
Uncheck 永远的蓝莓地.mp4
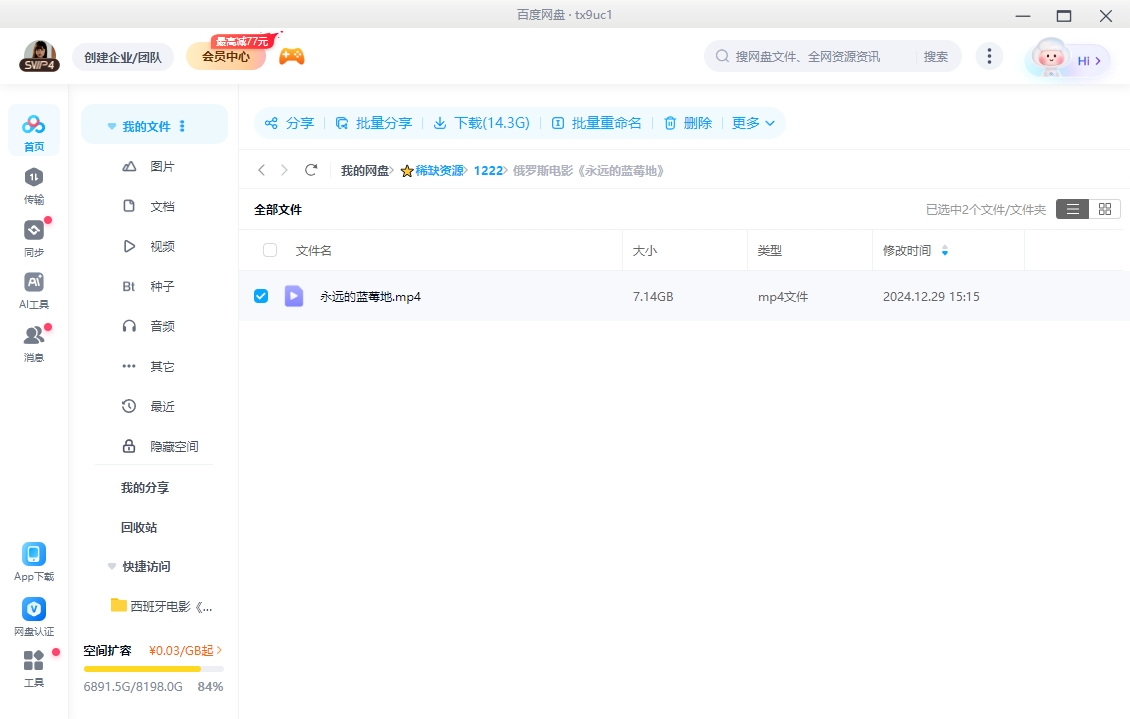261,295
